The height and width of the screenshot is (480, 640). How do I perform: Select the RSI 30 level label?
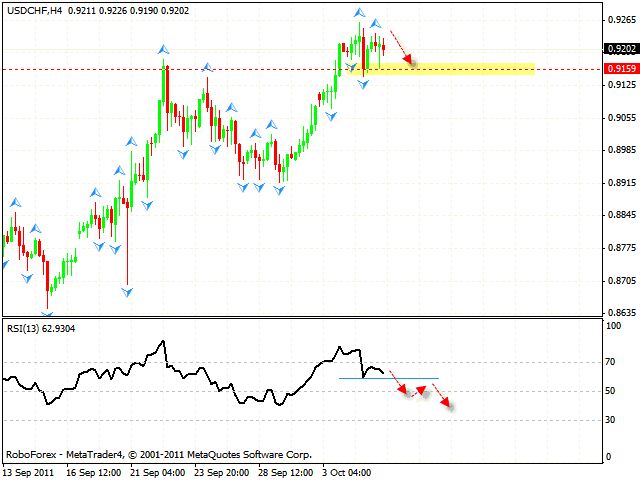click(x=608, y=419)
